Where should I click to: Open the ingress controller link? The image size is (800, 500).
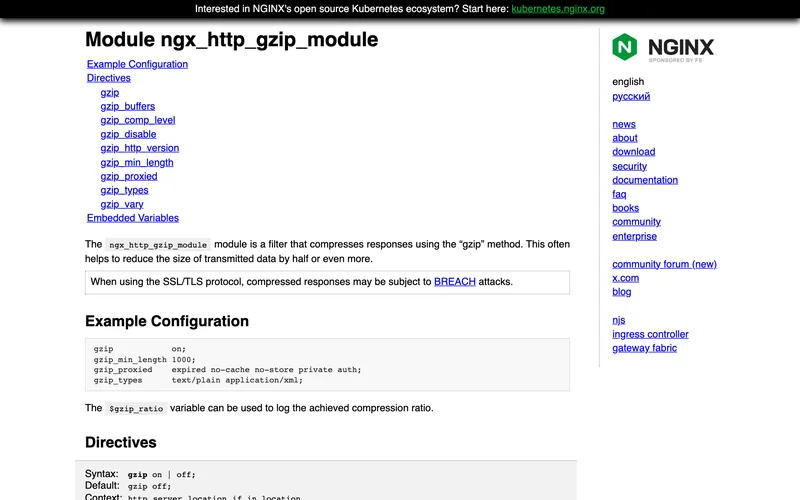coord(650,334)
